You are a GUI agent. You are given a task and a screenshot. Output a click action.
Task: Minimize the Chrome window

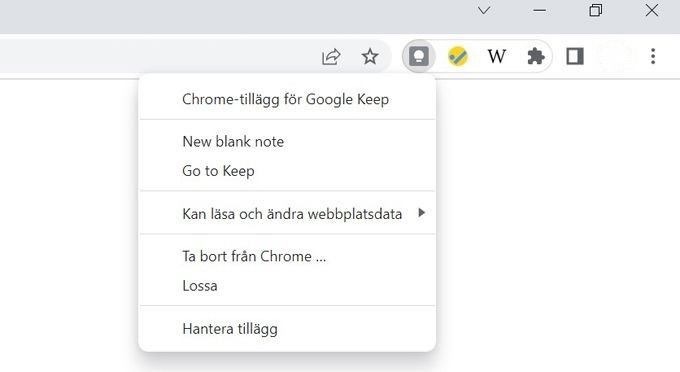[x=539, y=10]
